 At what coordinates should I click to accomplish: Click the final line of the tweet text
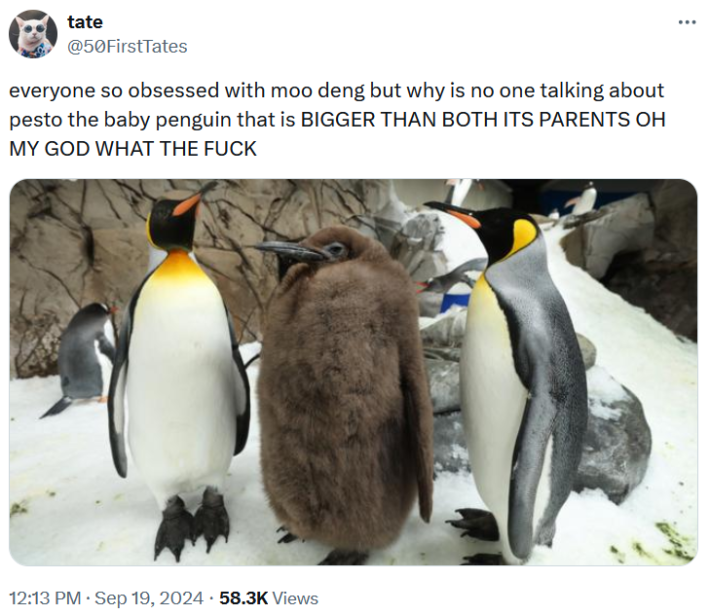[133, 149]
